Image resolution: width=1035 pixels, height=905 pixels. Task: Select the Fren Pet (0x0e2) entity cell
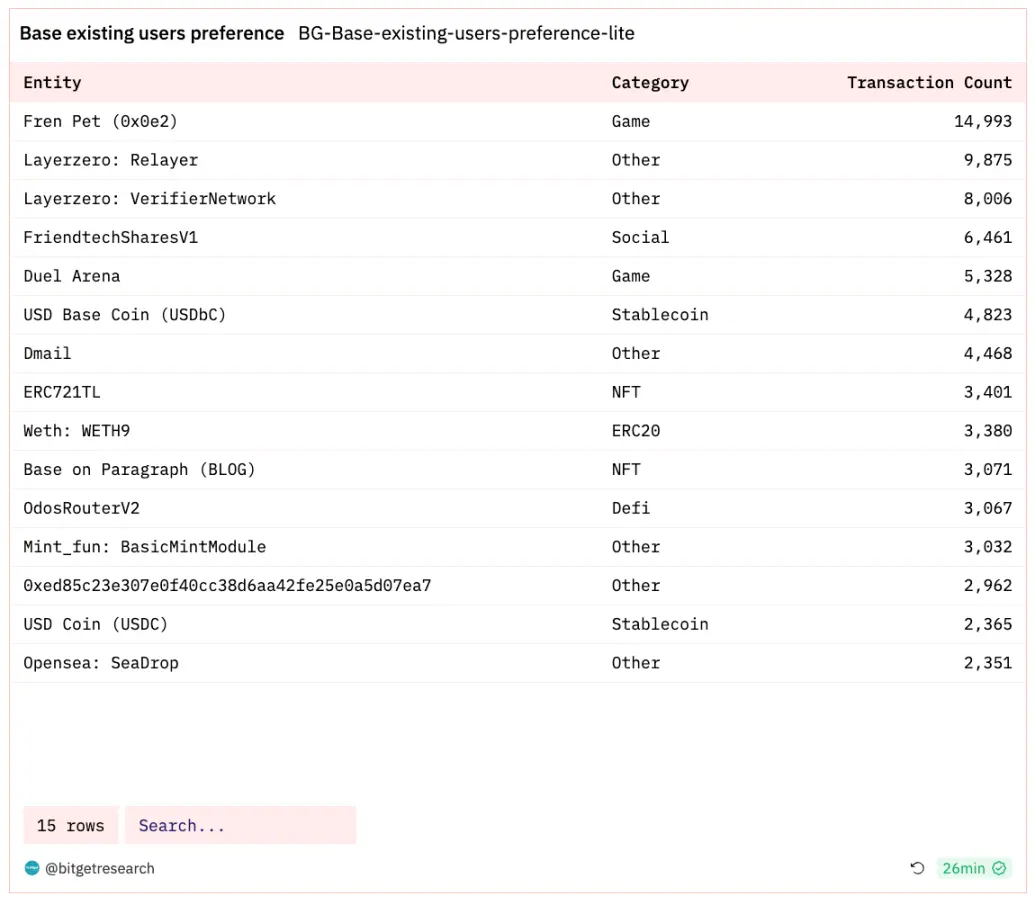(x=100, y=121)
